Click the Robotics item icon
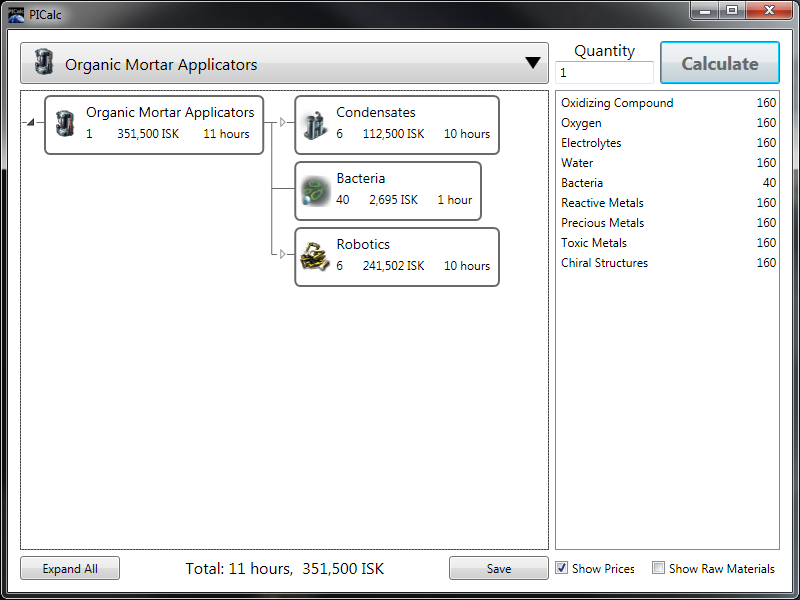800x600 pixels. [315, 256]
